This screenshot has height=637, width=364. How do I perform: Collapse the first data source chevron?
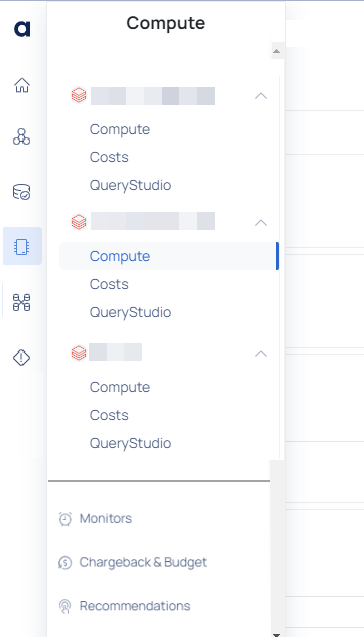coord(261,96)
